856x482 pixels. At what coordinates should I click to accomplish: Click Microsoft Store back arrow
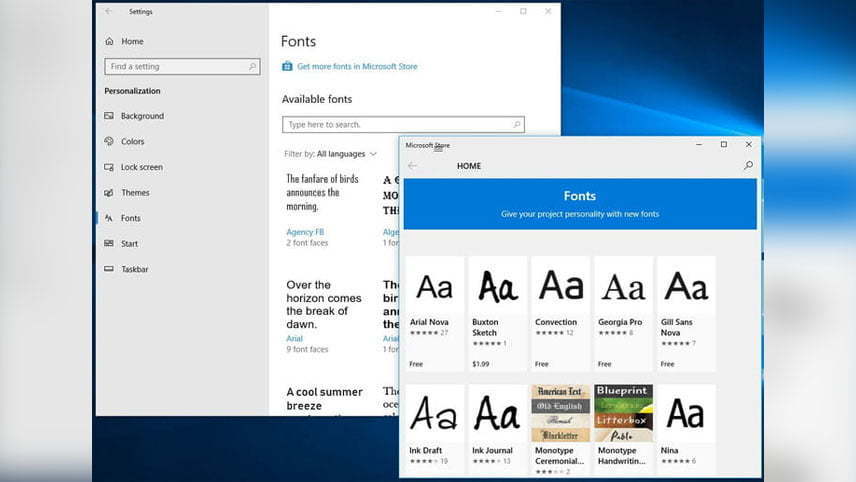(413, 165)
